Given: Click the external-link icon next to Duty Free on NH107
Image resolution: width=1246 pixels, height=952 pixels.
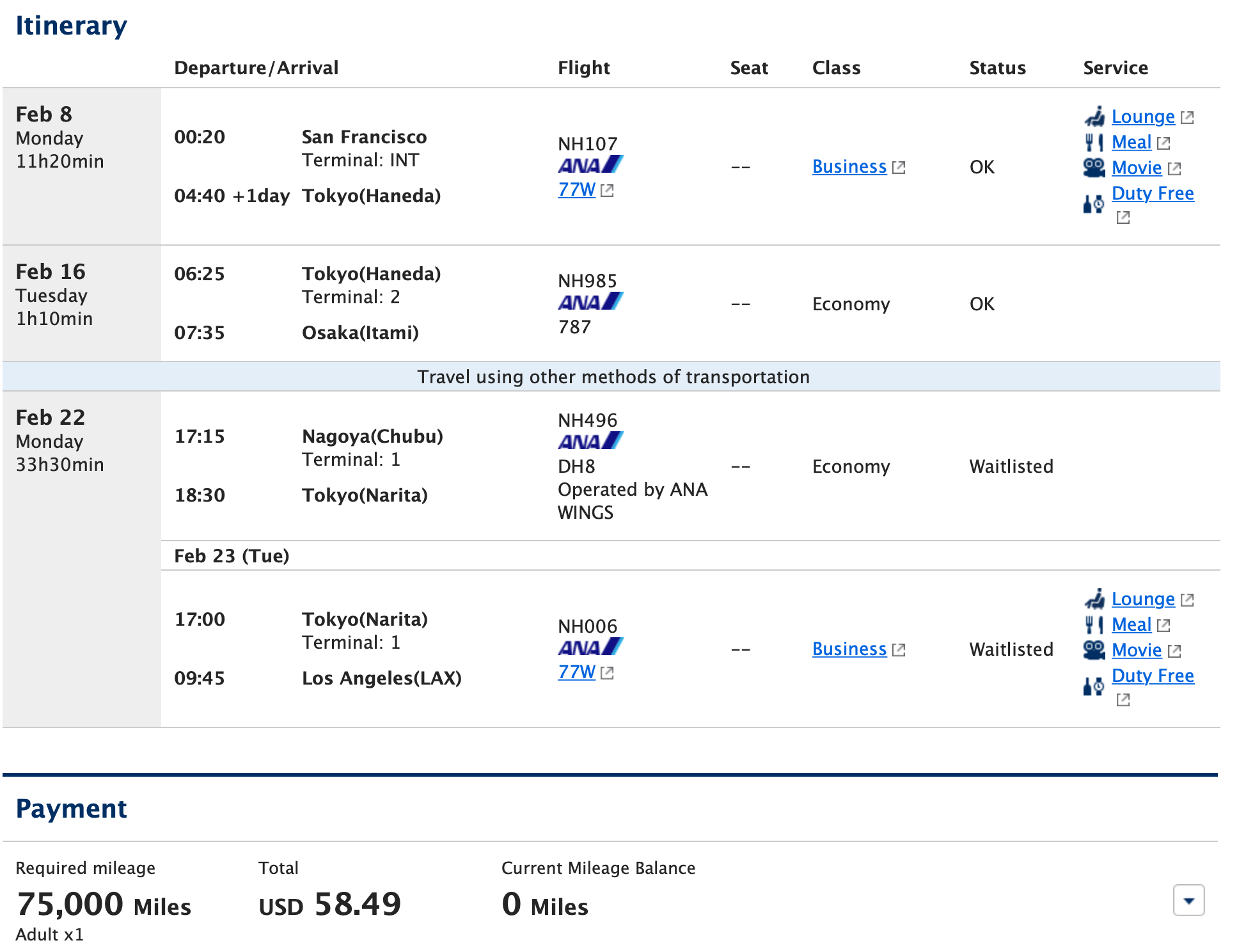Looking at the screenshot, I should [1123, 218].
